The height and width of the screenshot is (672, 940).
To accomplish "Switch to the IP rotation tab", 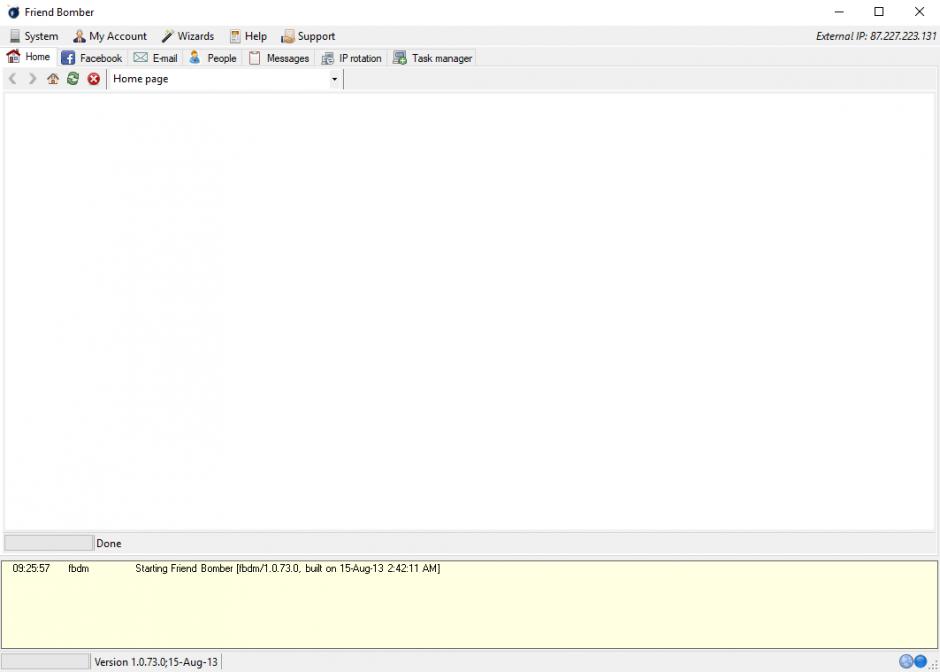I will 351,58.
